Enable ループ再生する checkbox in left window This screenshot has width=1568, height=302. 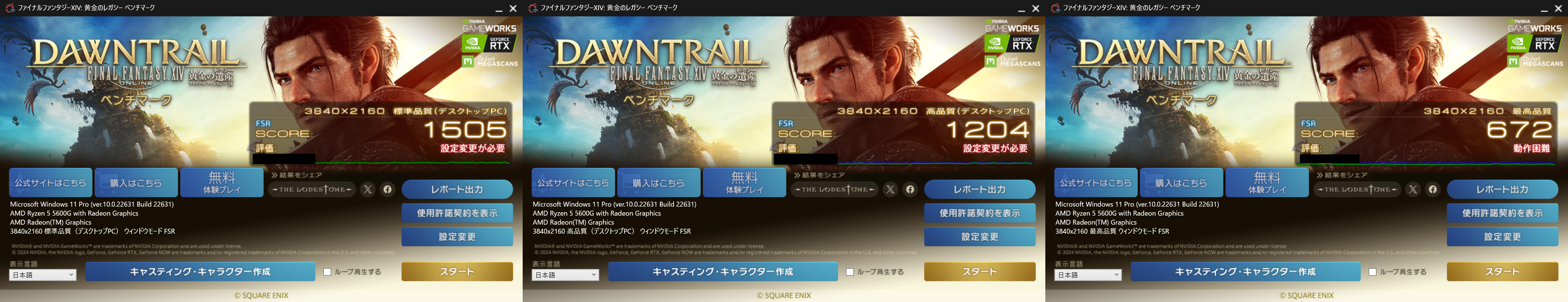click(327, 272)
